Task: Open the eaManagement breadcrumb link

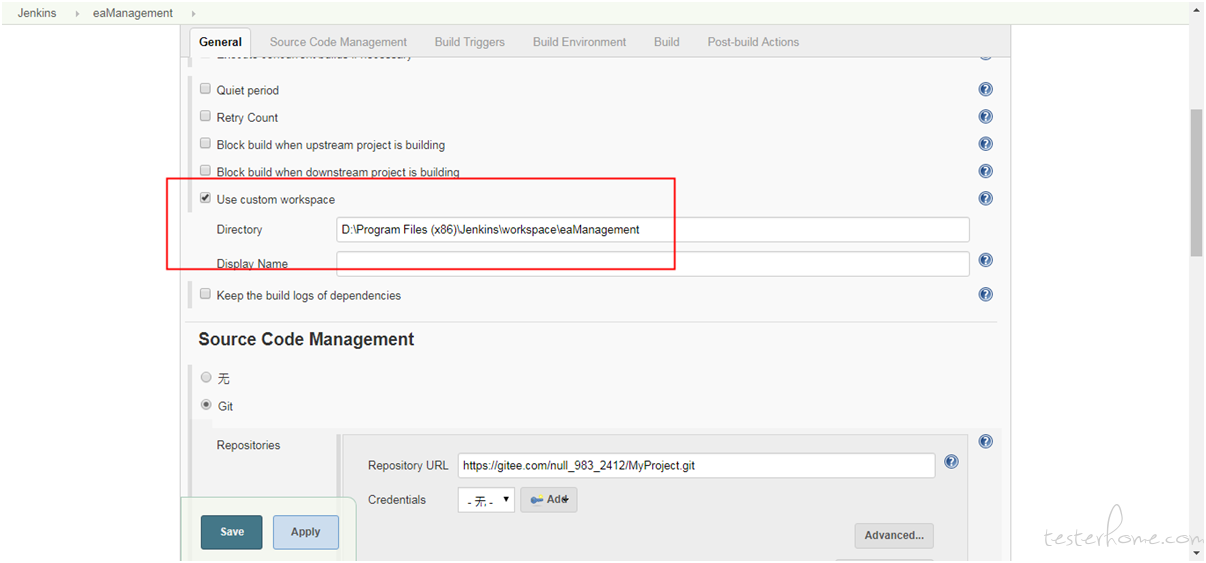Action: pos(133,13)
